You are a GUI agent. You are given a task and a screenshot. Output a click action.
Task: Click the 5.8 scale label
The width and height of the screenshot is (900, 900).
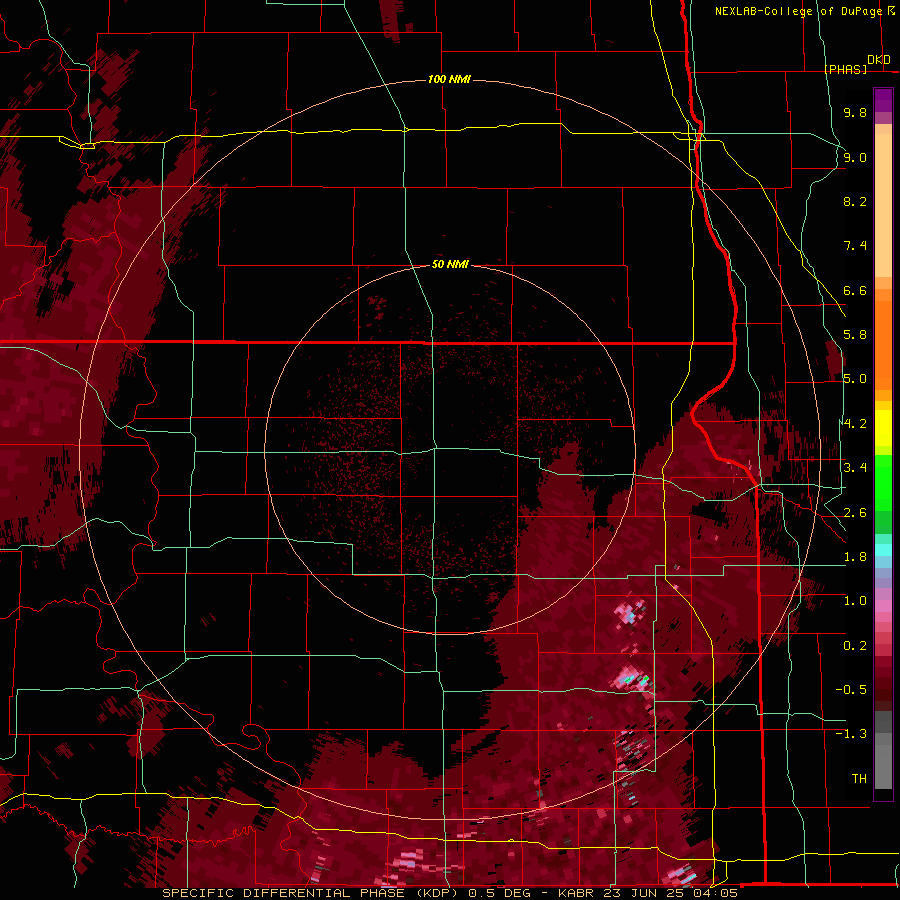[855, 335]
